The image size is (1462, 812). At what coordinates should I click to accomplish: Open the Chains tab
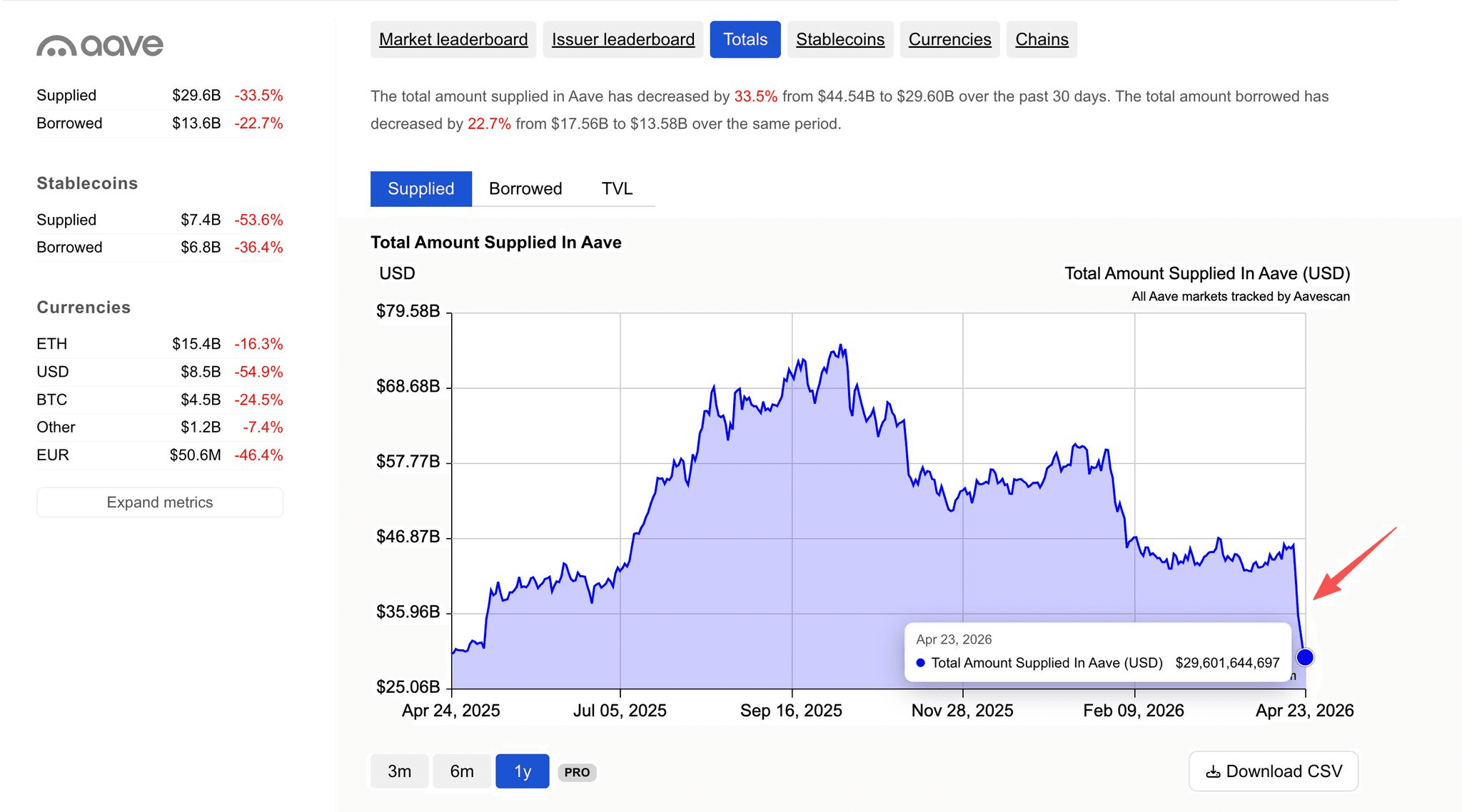[1042, 39]
